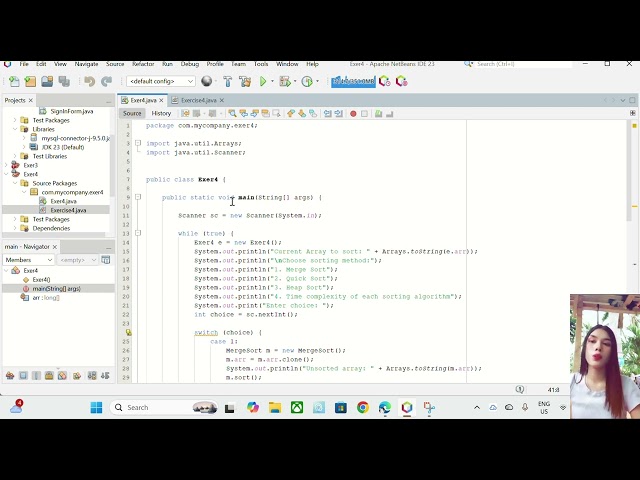Open the Members dropdown in Navigator
This screenshot has width=640, height=480.
point(29,260)
